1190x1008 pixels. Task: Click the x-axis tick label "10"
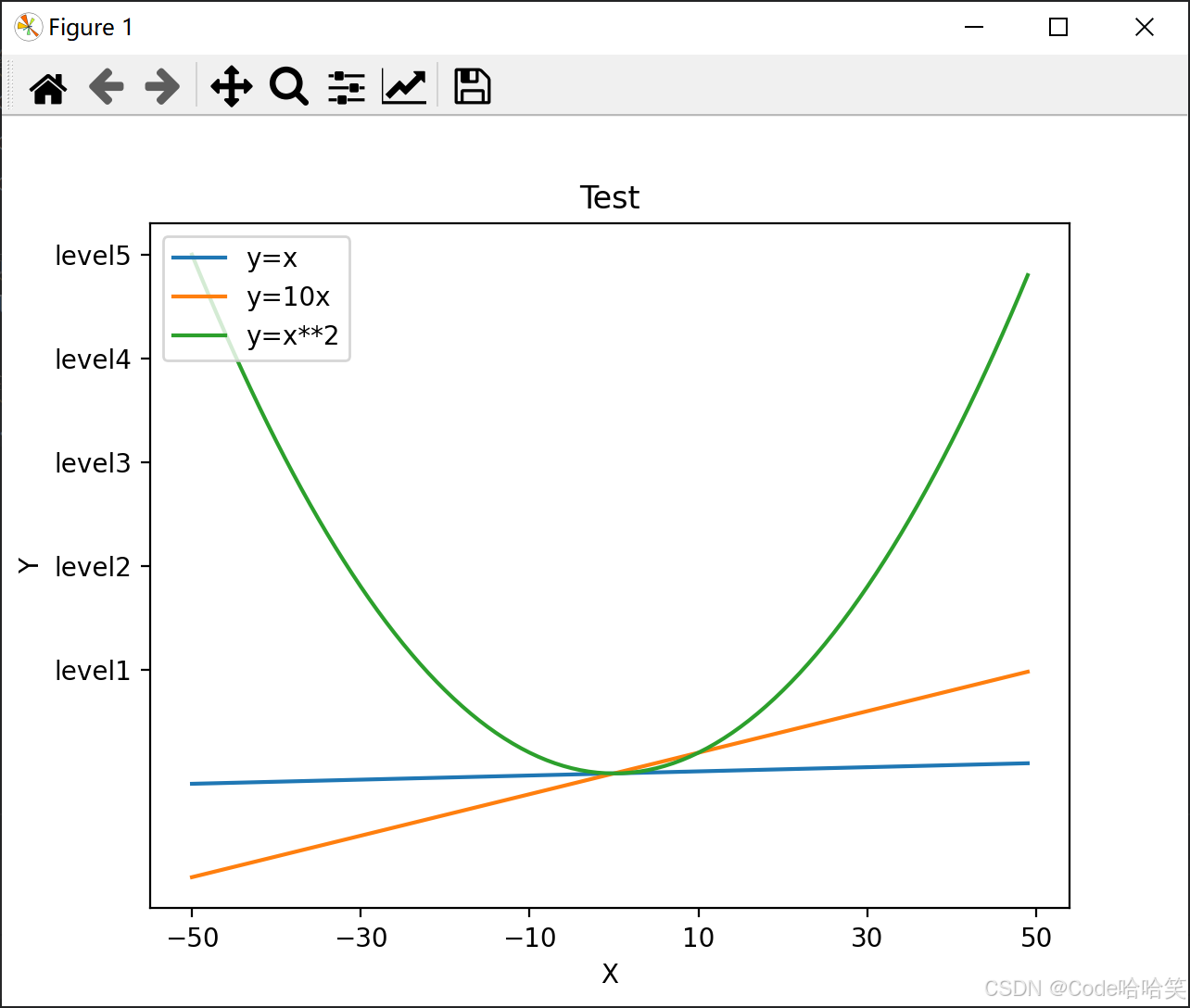click(698, 938)
